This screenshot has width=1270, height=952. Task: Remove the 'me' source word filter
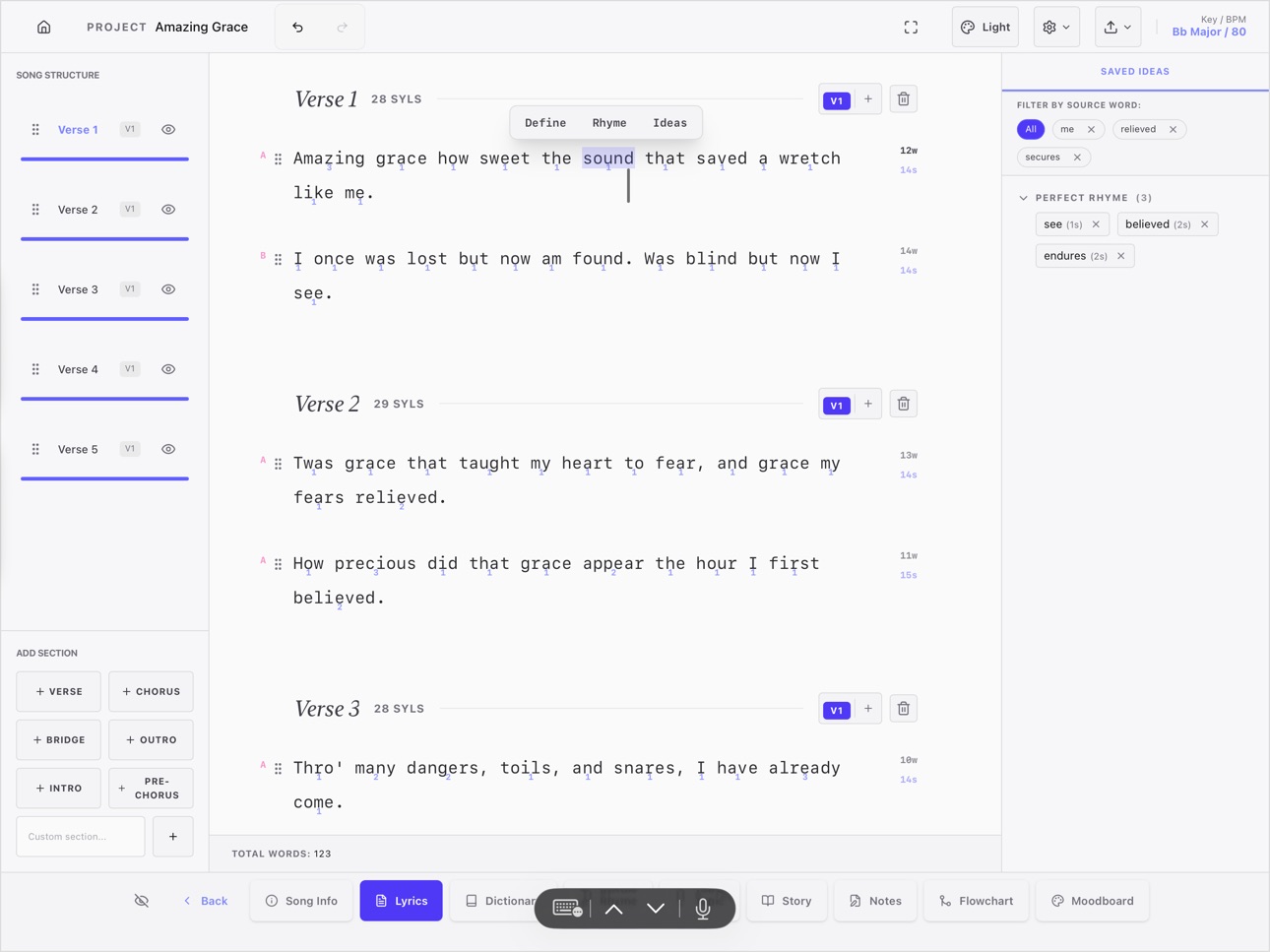pyautogui.click(x=1091, y=130)
